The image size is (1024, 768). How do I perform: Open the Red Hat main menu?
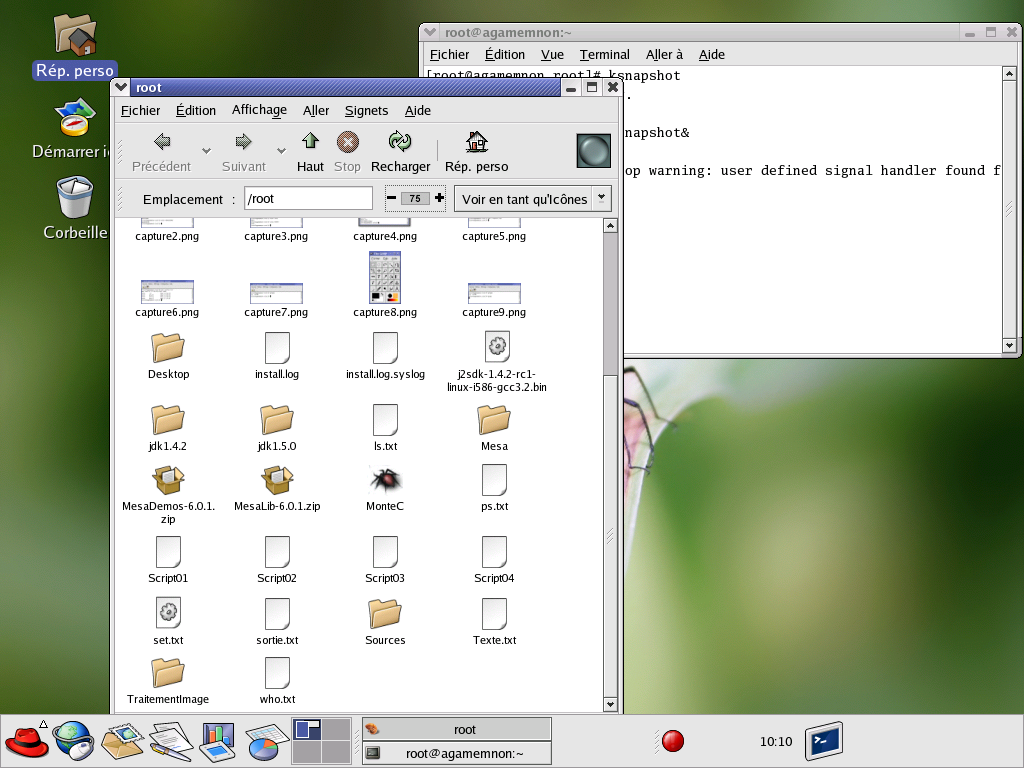[25, 741]
